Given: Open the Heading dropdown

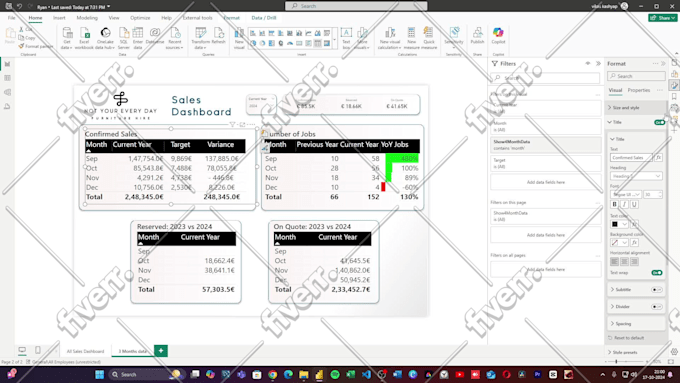Looking at the screenshot, I should coord(636,176).
